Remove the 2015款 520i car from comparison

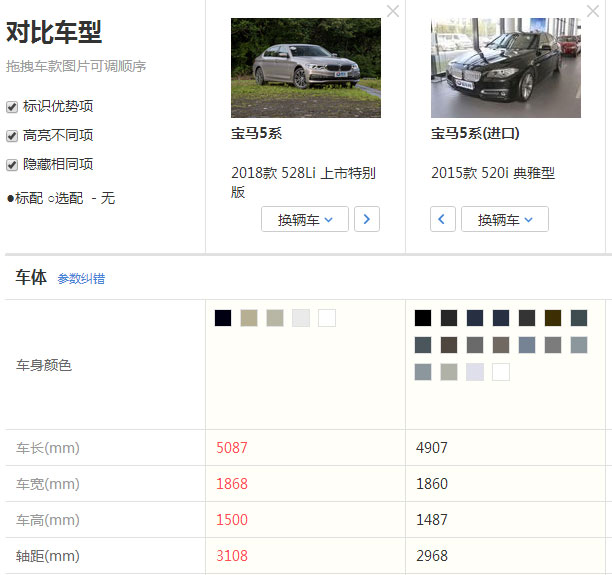click(592, 11)
